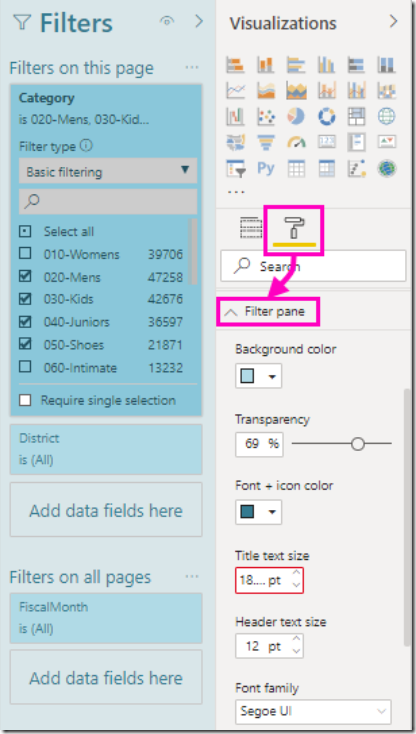This screenshot has height=734, width=416.
Task: Uncheck the 030-Kids checkbox
Action: point(25,299)
